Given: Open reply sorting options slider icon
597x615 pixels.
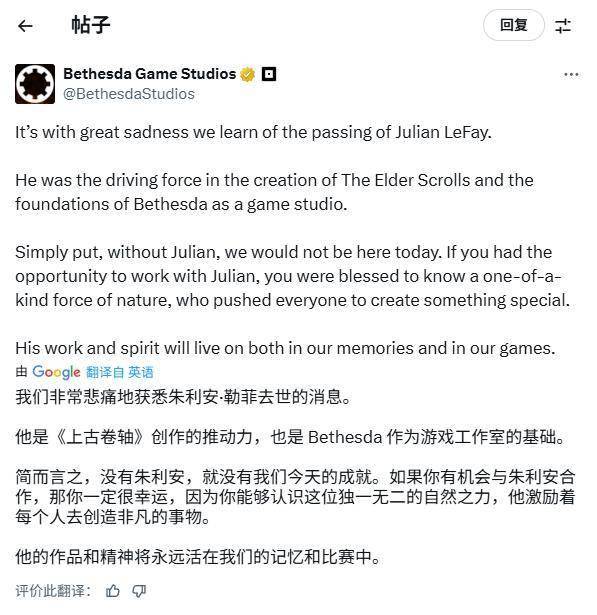Looking at the screenshot, I should (562, 26).
